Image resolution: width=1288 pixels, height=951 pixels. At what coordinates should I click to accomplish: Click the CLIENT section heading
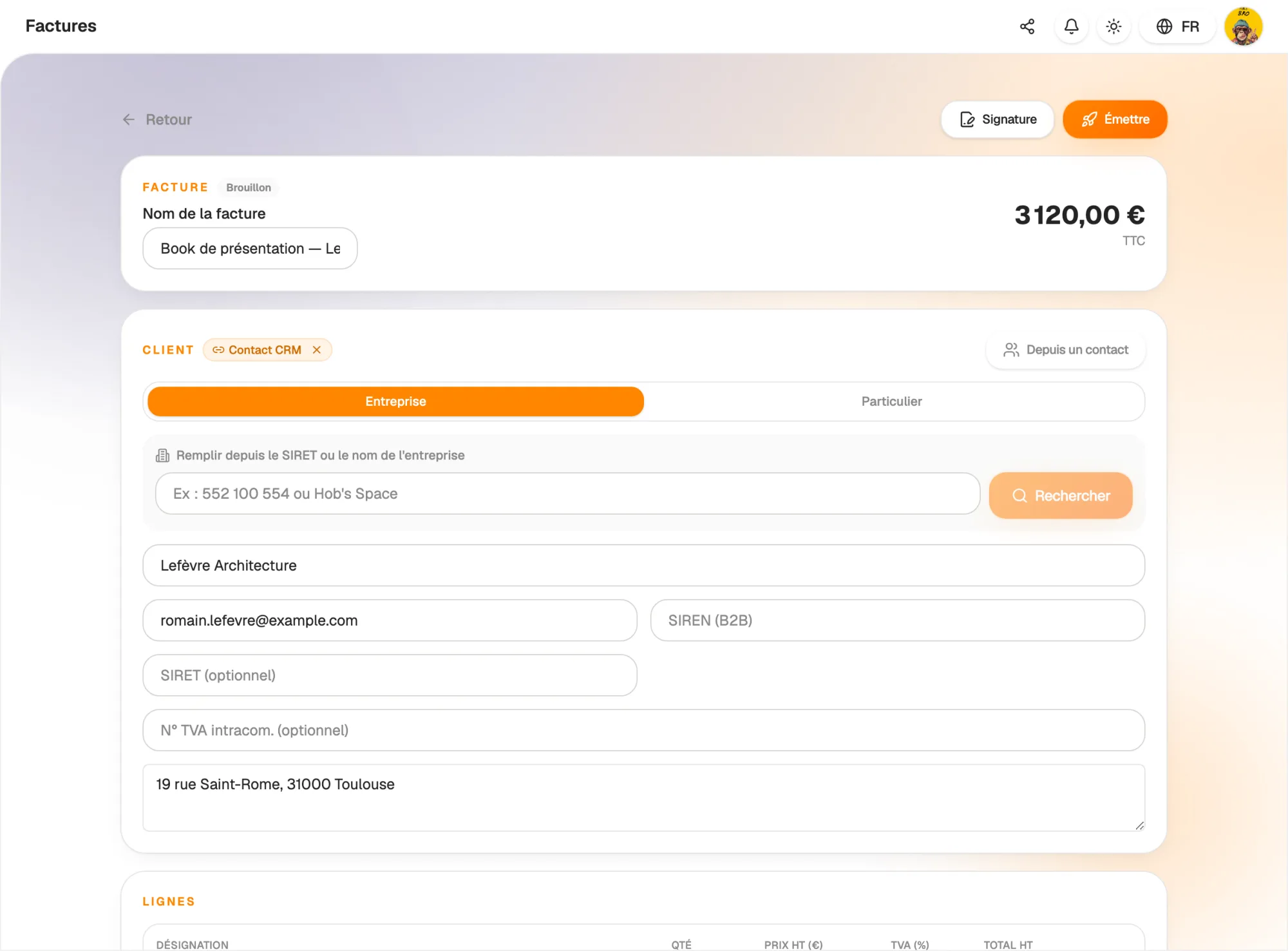pos(168,350)
